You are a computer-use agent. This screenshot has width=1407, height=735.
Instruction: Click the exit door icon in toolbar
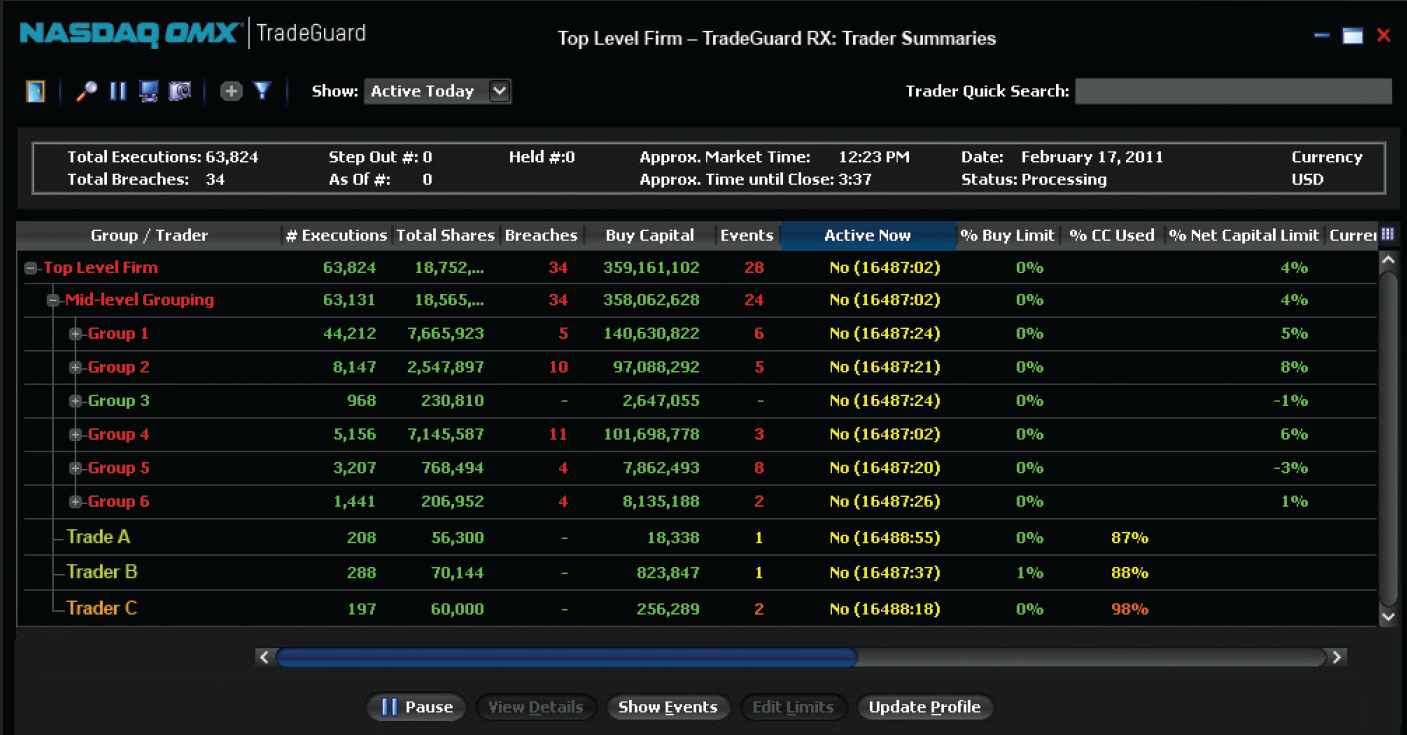[x=36, y=91]
